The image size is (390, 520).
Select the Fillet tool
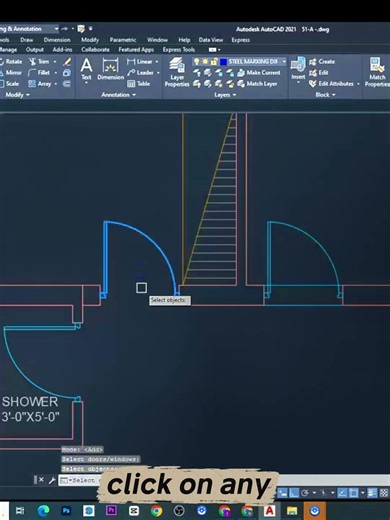[x=39, y=73]
